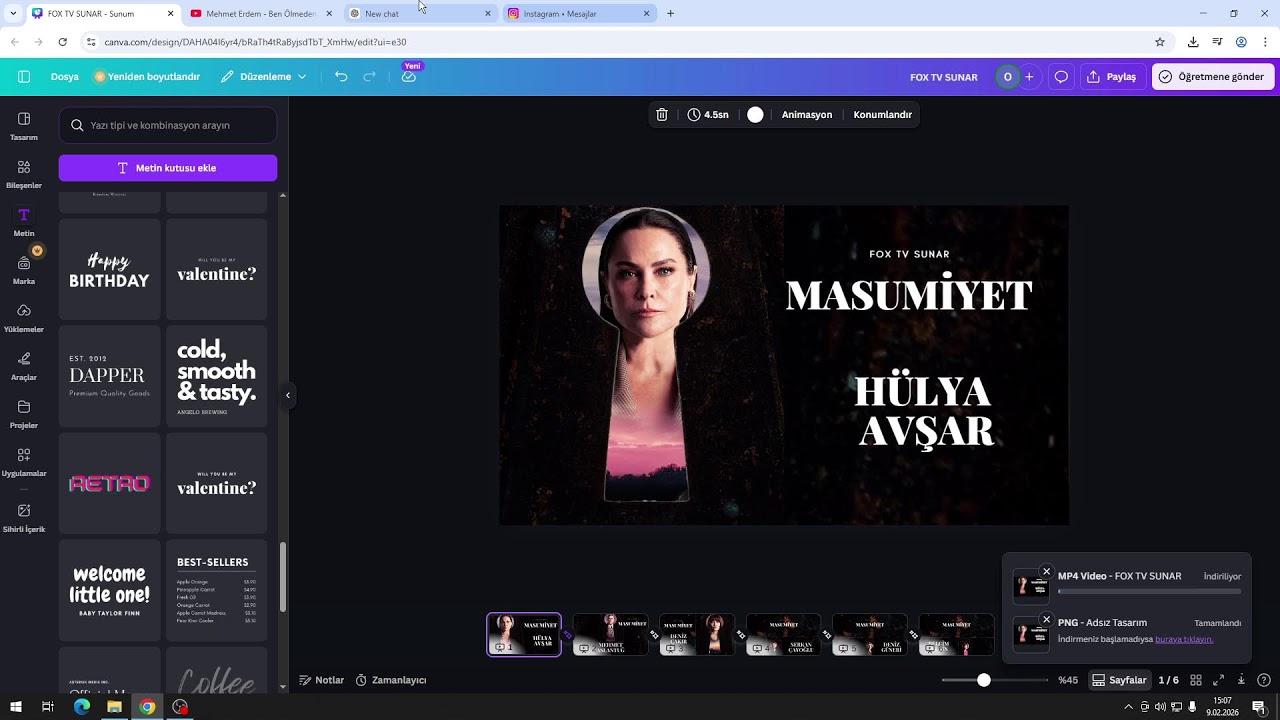
Task: Open the Araçlar tools panel
Action: coord(24,366)
